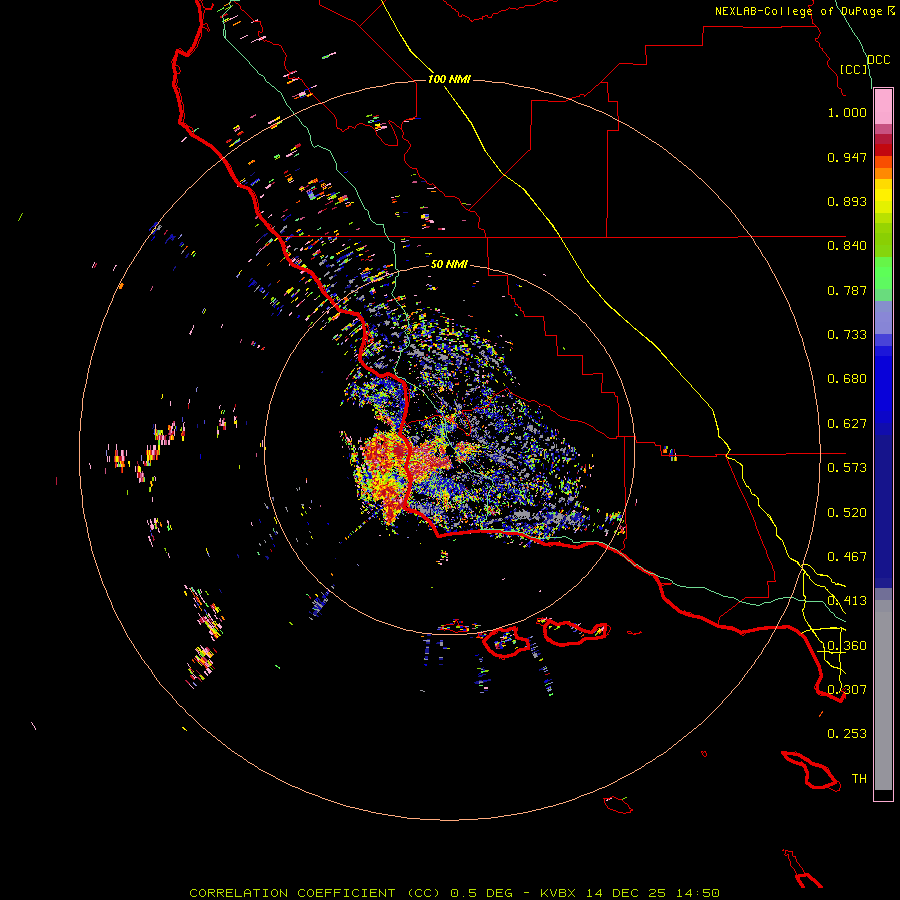This screenshot has width=900, height=900.
Task: Click the 0.680 legend value
Action: click(847, 379)
